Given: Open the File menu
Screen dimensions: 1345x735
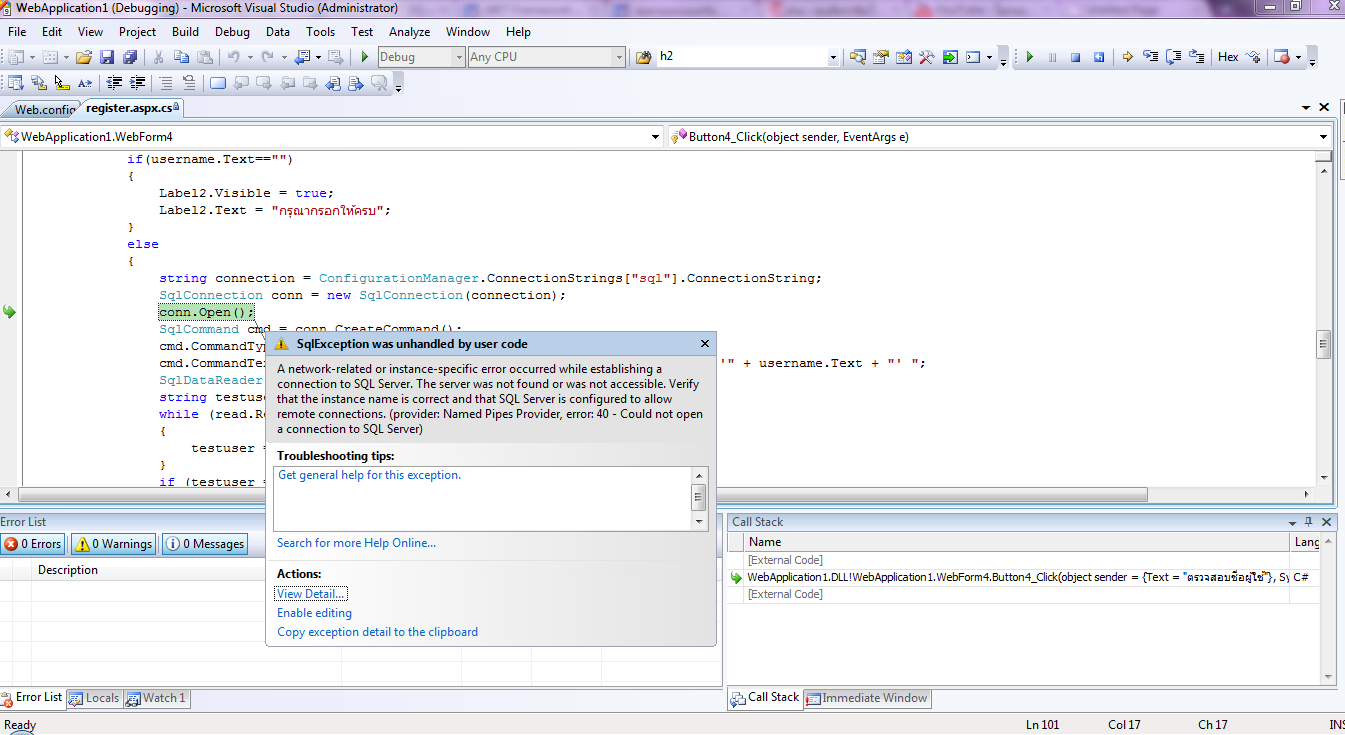Looking at the screenshot, I should tap(17, 32).
